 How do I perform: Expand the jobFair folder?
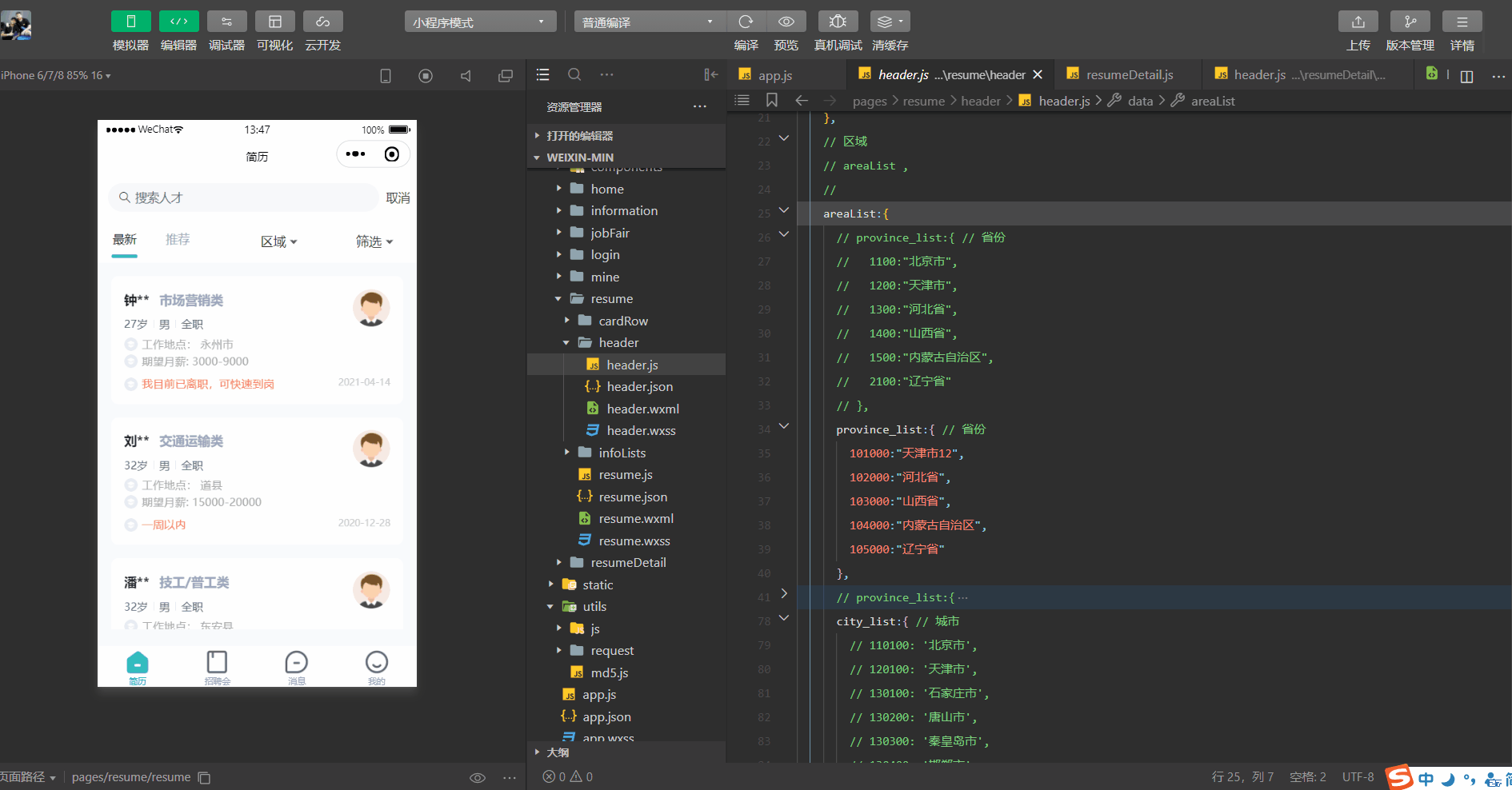tap(610, 233)
